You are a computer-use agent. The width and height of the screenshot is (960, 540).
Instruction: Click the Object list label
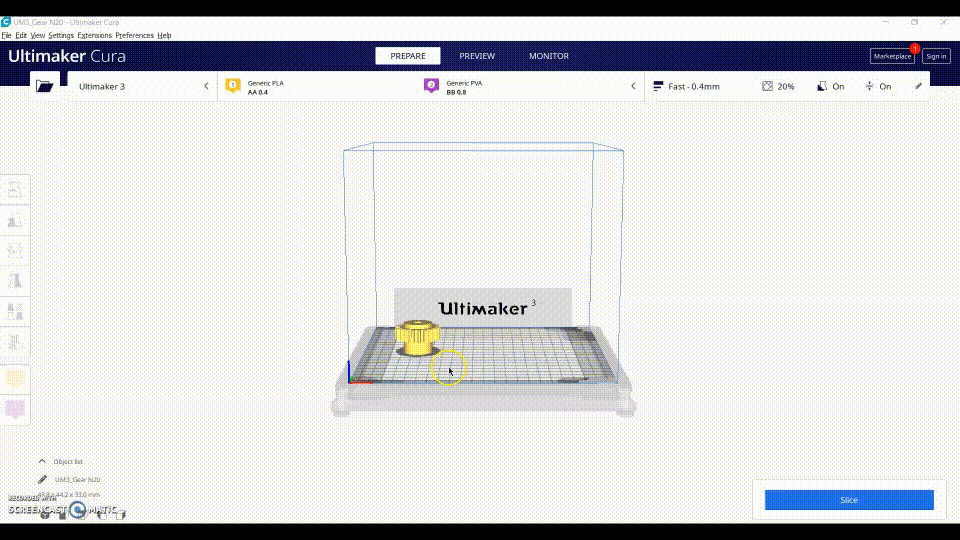[x=68, y=461]
